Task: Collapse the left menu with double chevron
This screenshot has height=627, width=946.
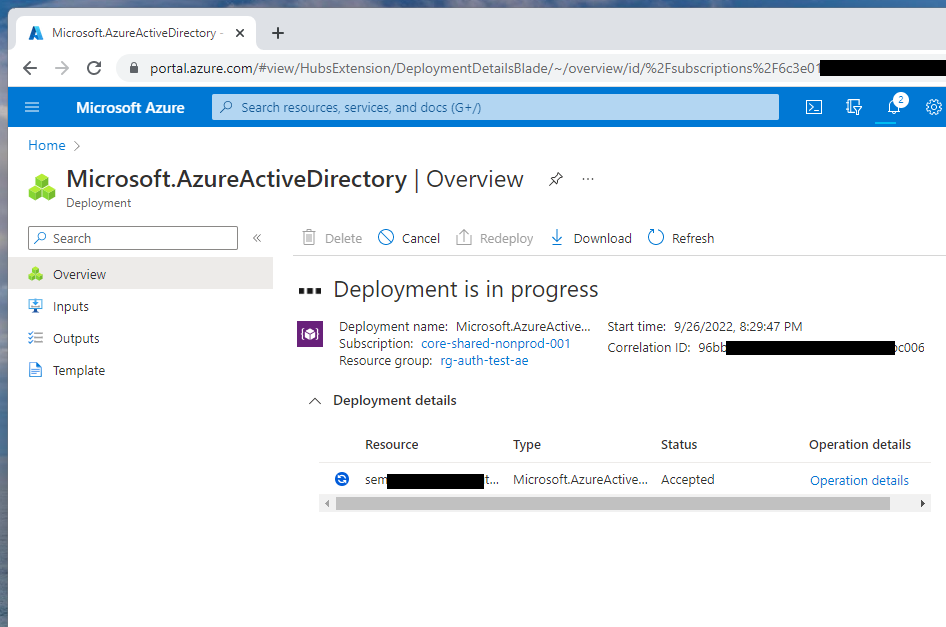Action: tap(257, 238)
